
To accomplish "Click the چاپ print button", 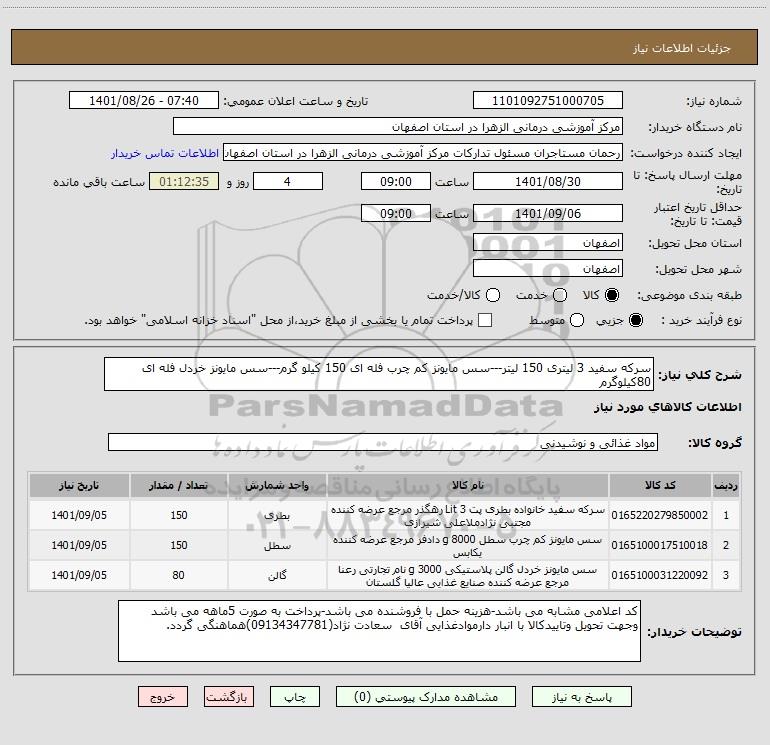I will (295, 697).
